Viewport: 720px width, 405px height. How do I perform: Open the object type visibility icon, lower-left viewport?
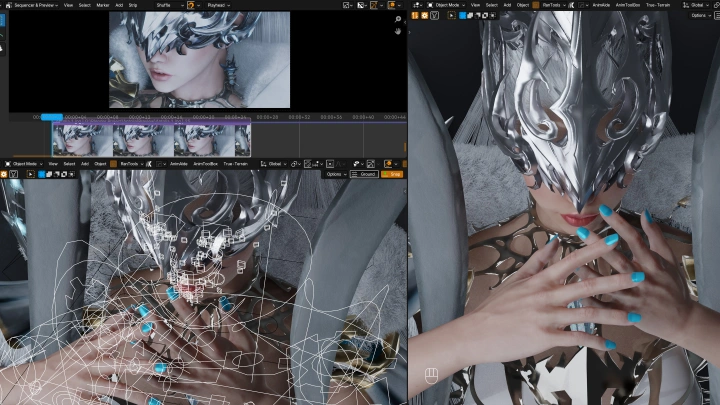[358, 164]
